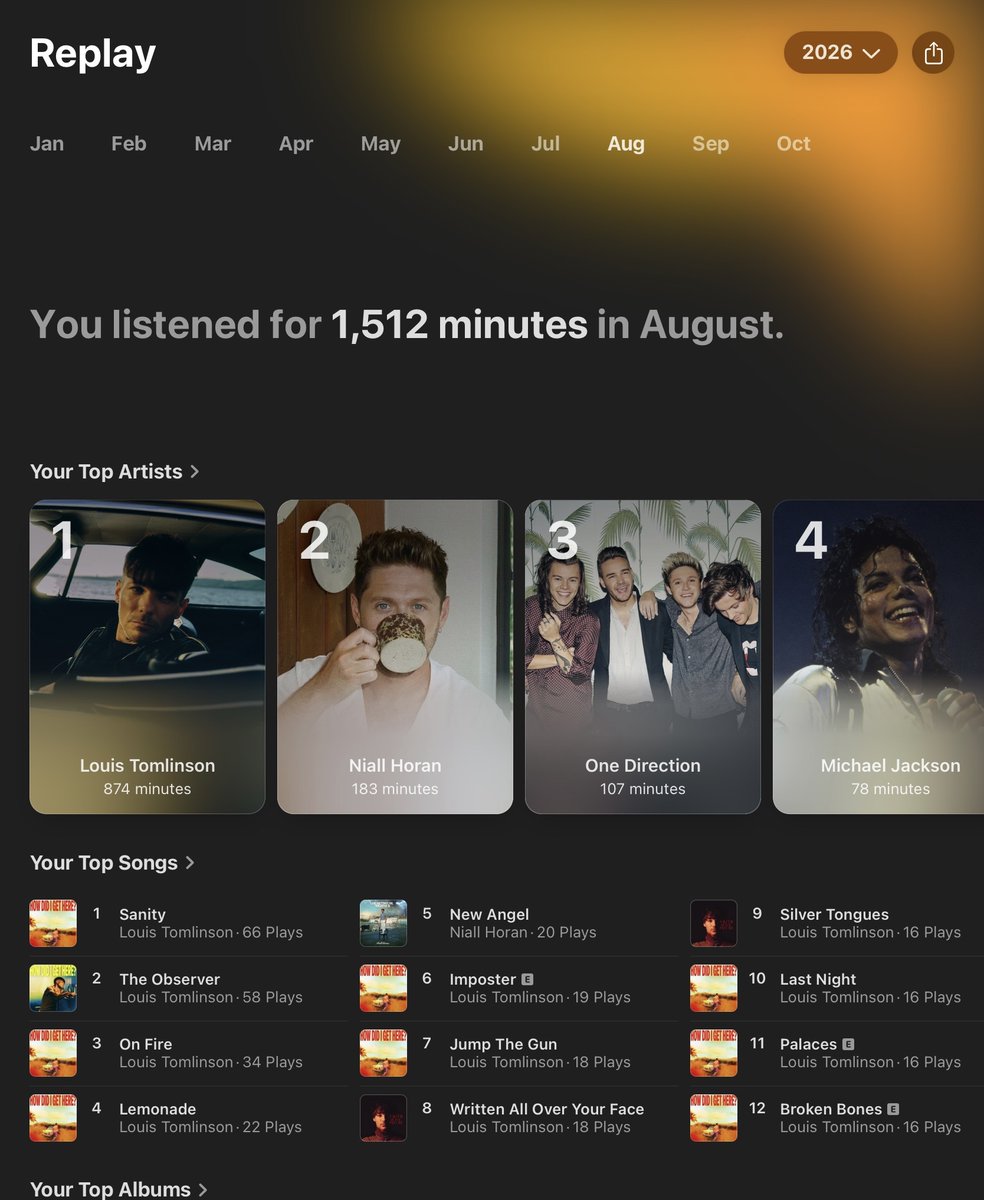Tap album art for Lemonade
Viewport: 984px width, 1200px height.
click(53, 1118)
